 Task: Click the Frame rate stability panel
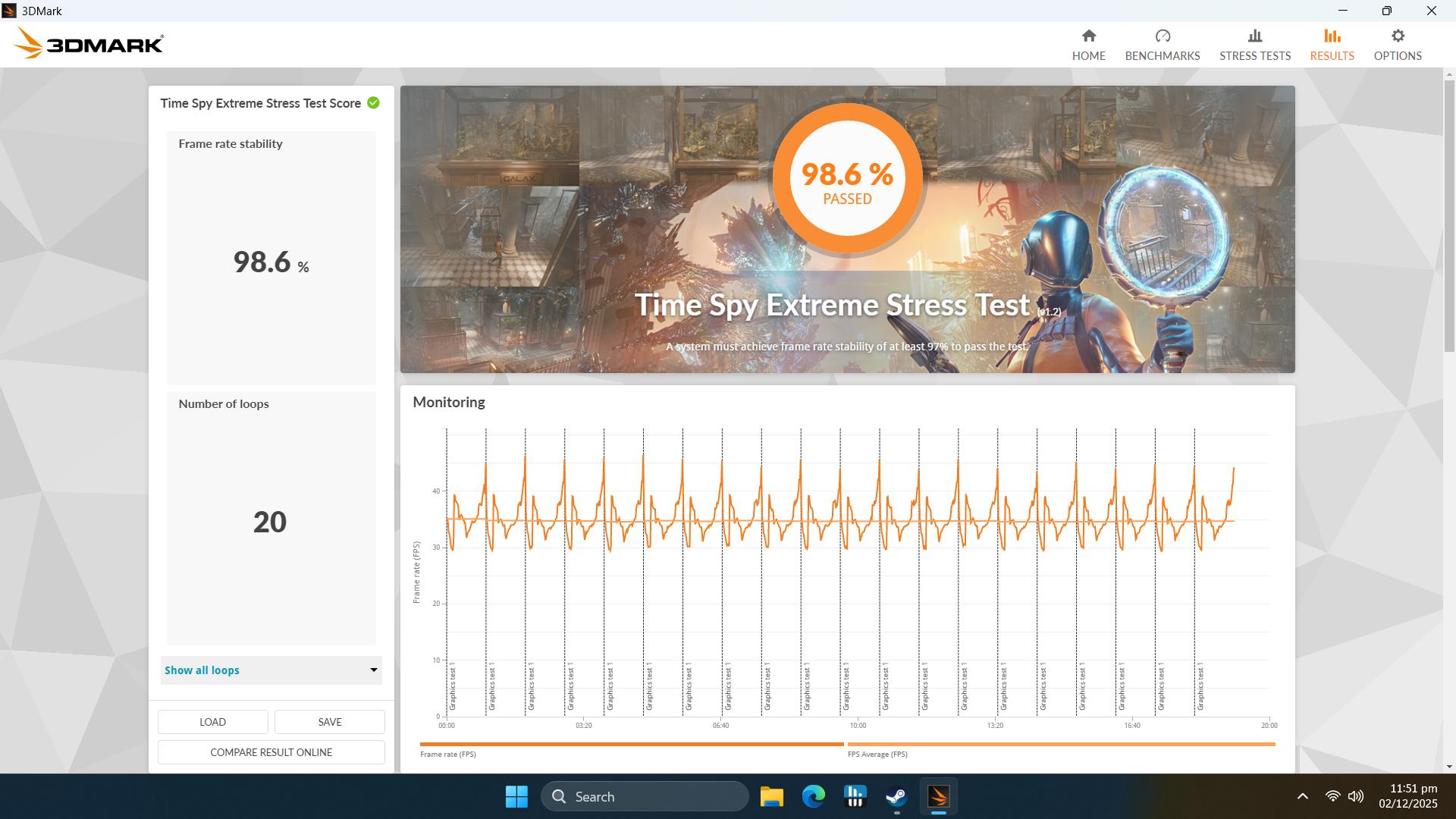pyautogui.click(x=271, y=258)
